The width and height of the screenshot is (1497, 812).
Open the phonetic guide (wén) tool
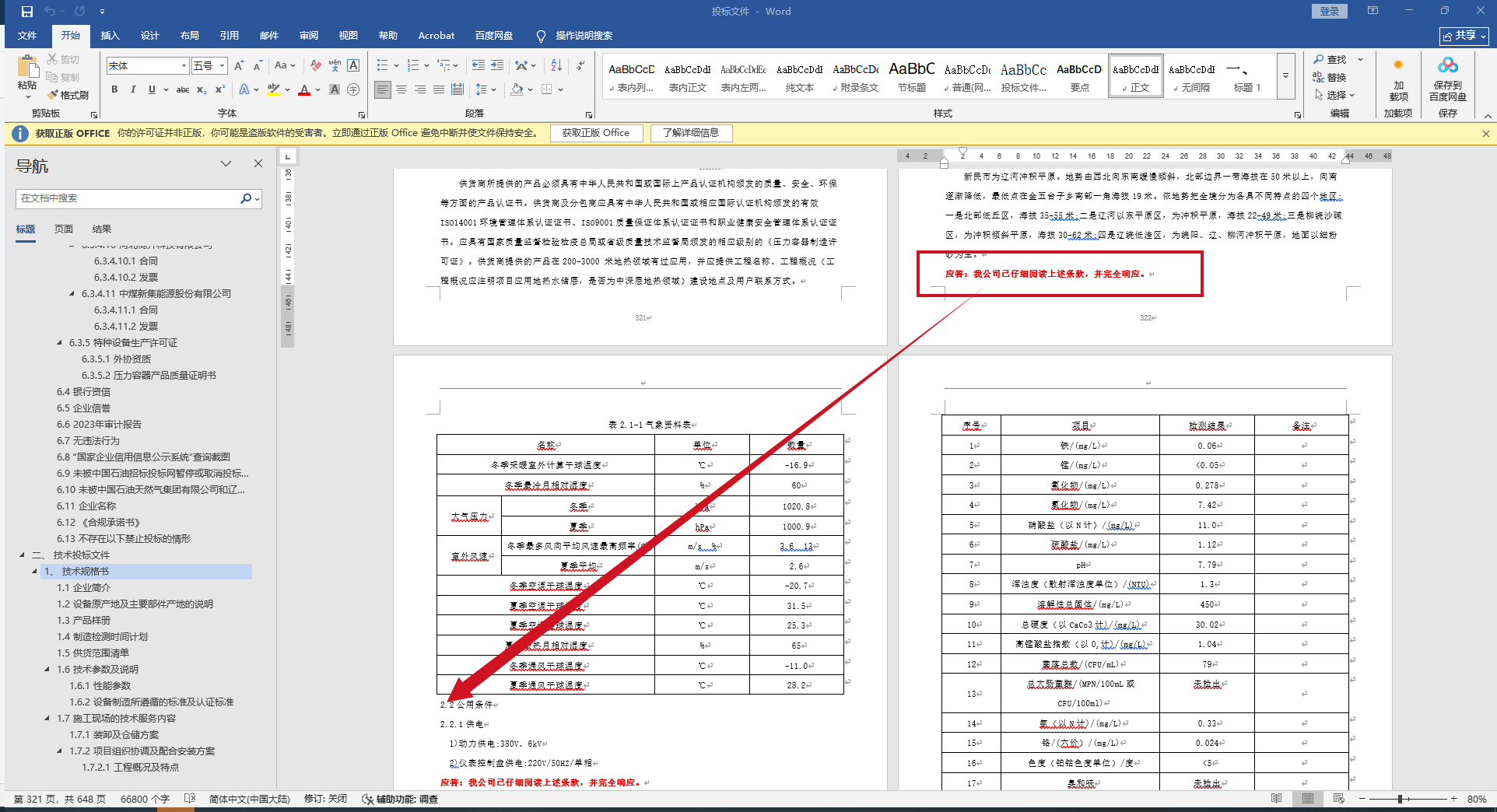click(335, 65)
